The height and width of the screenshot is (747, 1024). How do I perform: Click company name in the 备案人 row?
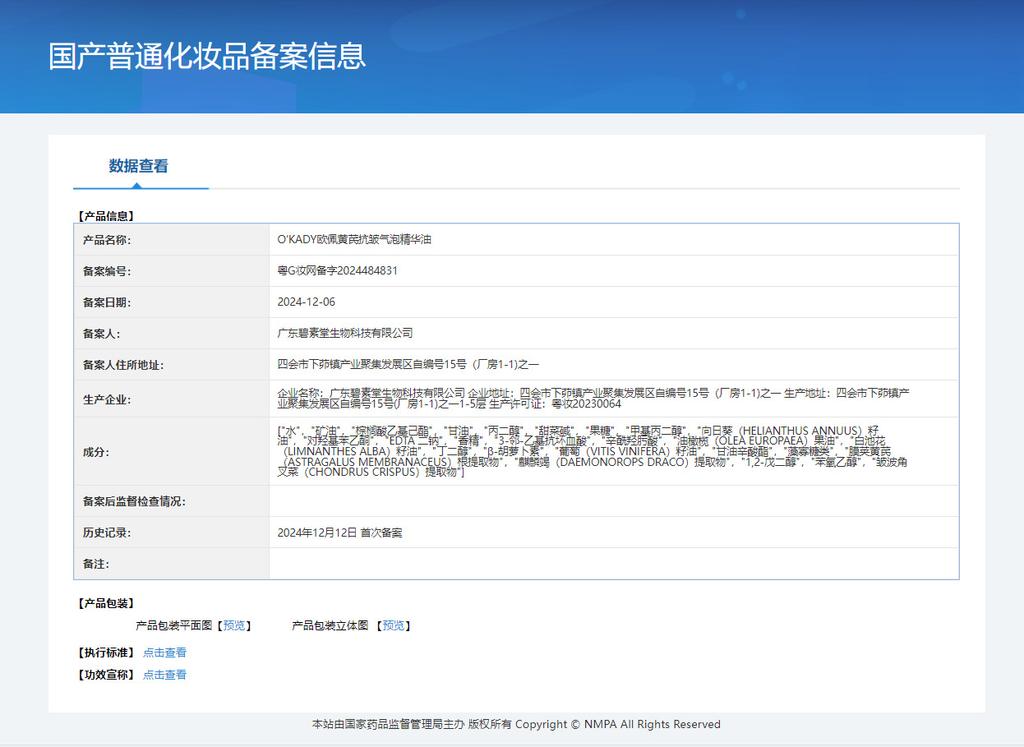pos(345,333)
